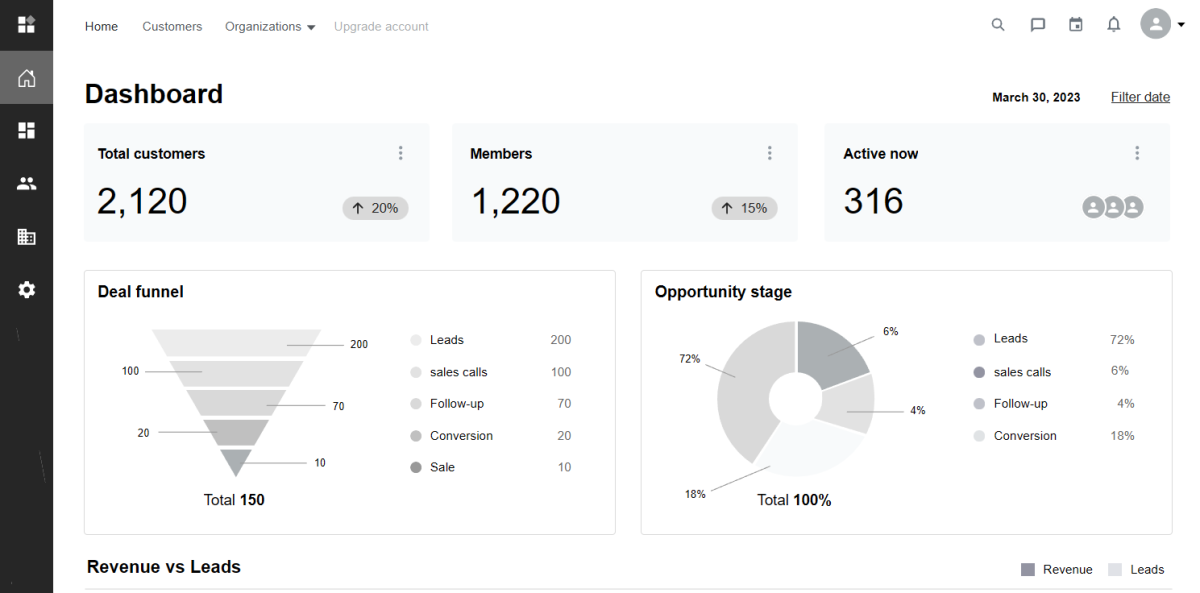The height and width of the screenshot is (593, 1200).
Task: Open the customers people icon in sidebar
Action: coord(27,184)
